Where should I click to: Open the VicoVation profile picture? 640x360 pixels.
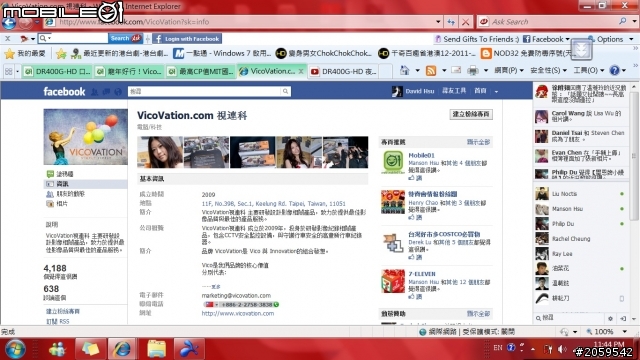pos(85,137)
